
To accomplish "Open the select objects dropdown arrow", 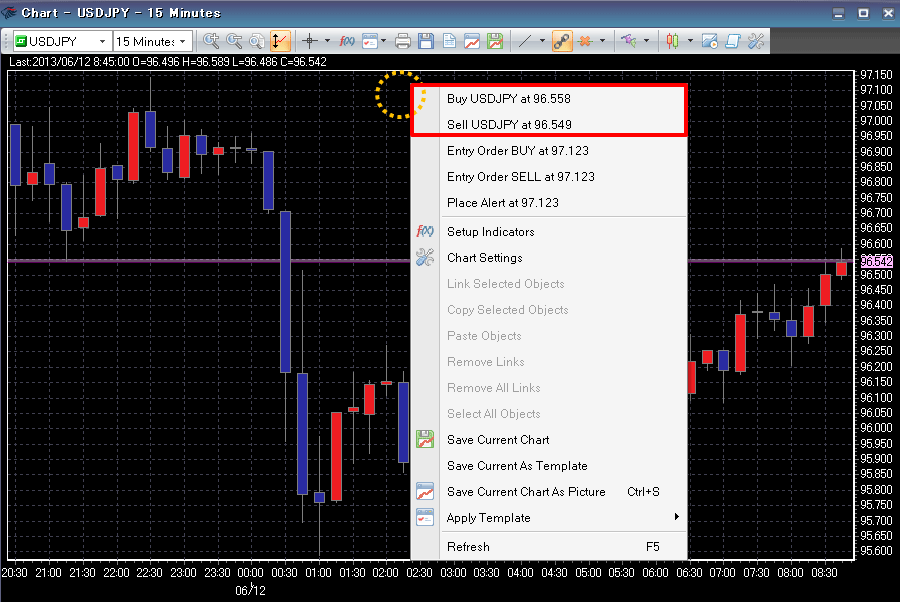I will click(x=646, y=41).
